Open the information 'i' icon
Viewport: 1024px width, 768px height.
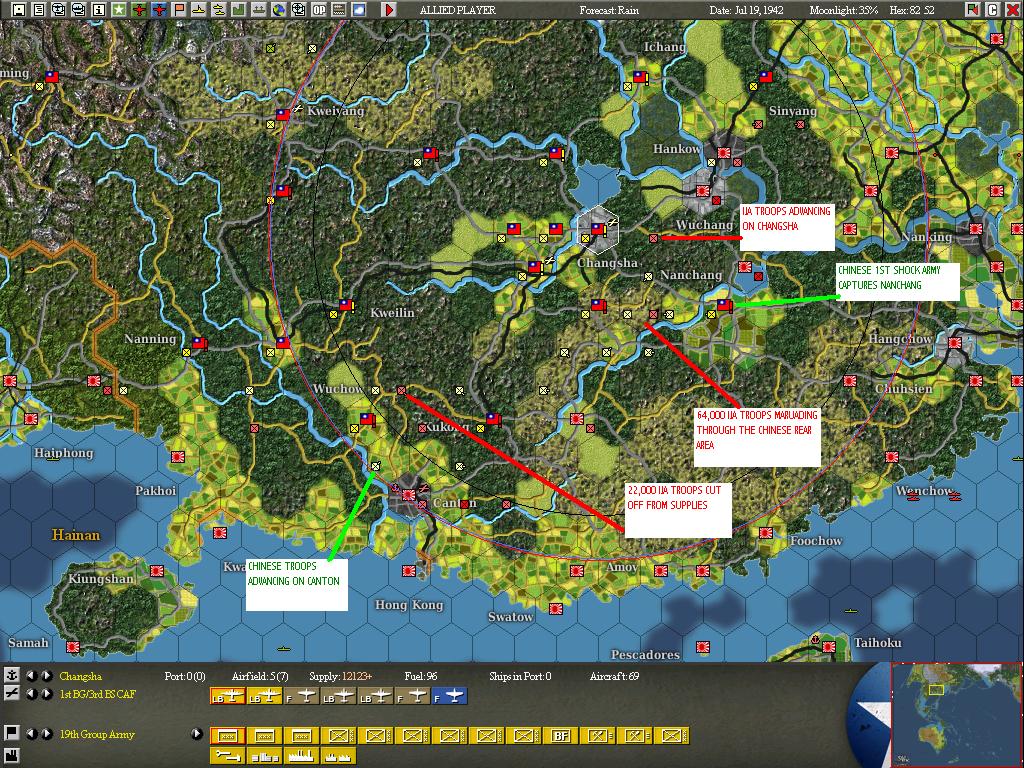click(99, 10)
